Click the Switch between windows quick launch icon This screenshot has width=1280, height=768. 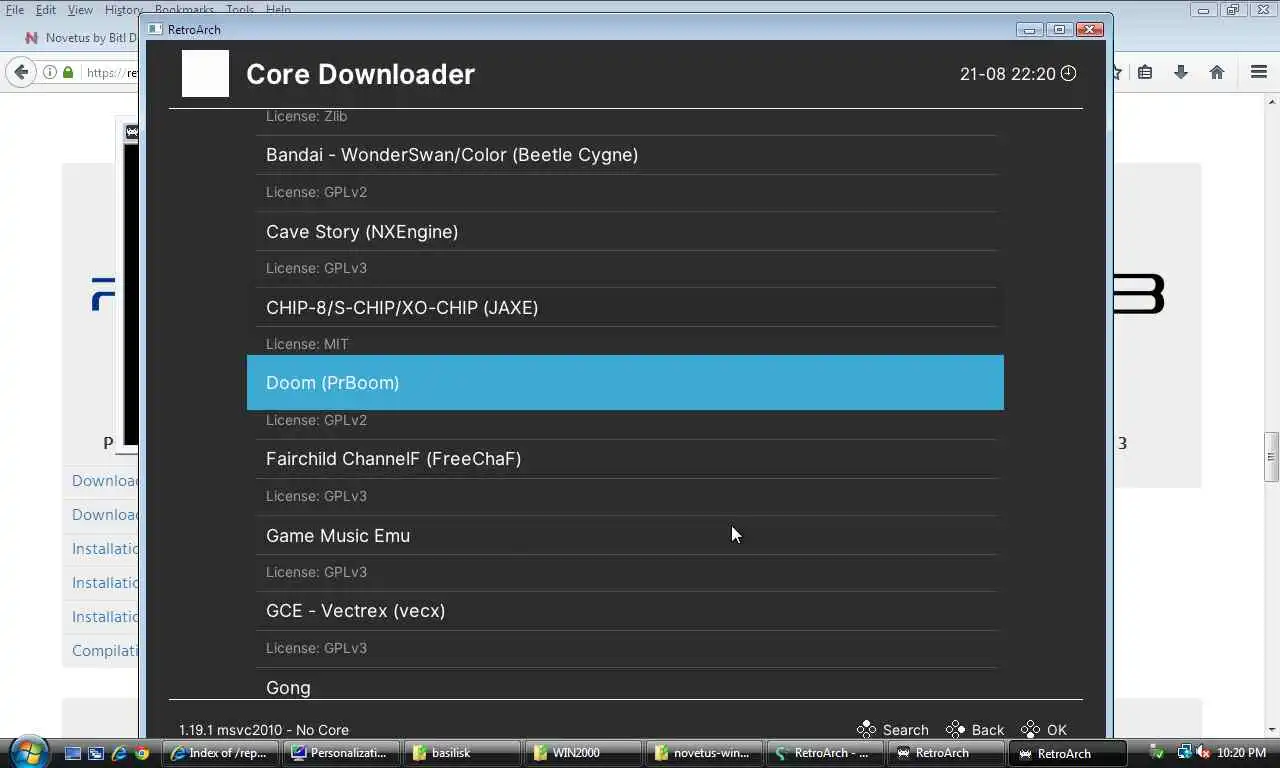tap(96, 753)
